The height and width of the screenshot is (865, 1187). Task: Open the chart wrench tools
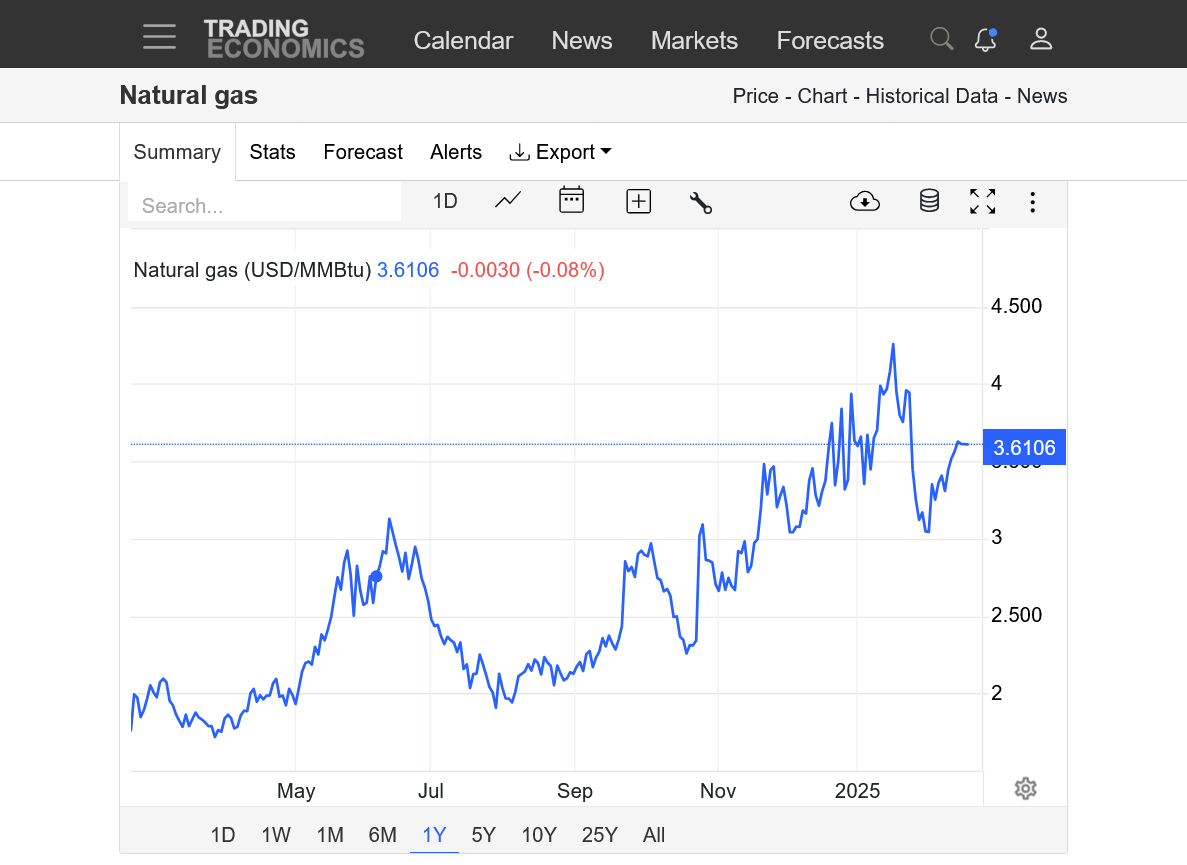click(701, 202)
